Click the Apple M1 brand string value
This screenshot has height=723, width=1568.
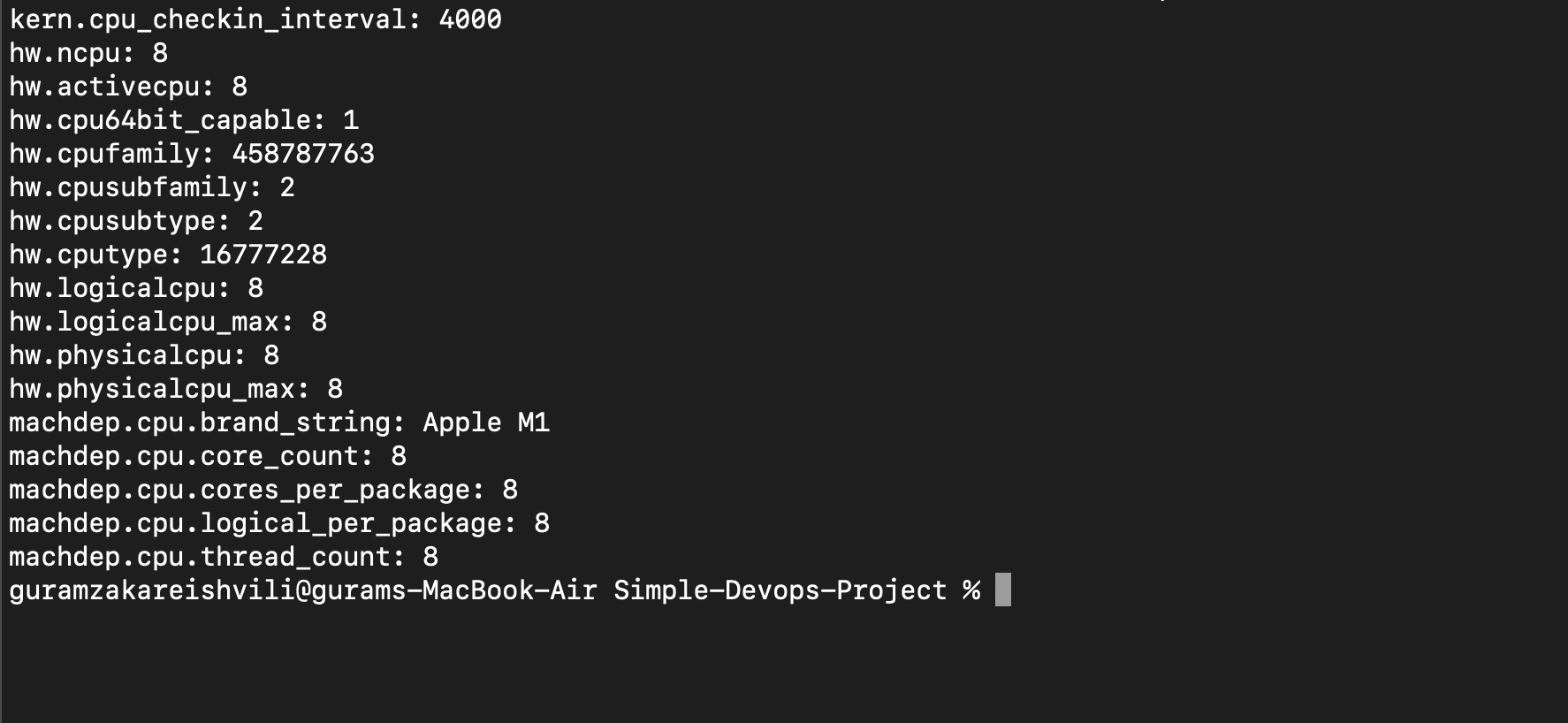point(486,422)
